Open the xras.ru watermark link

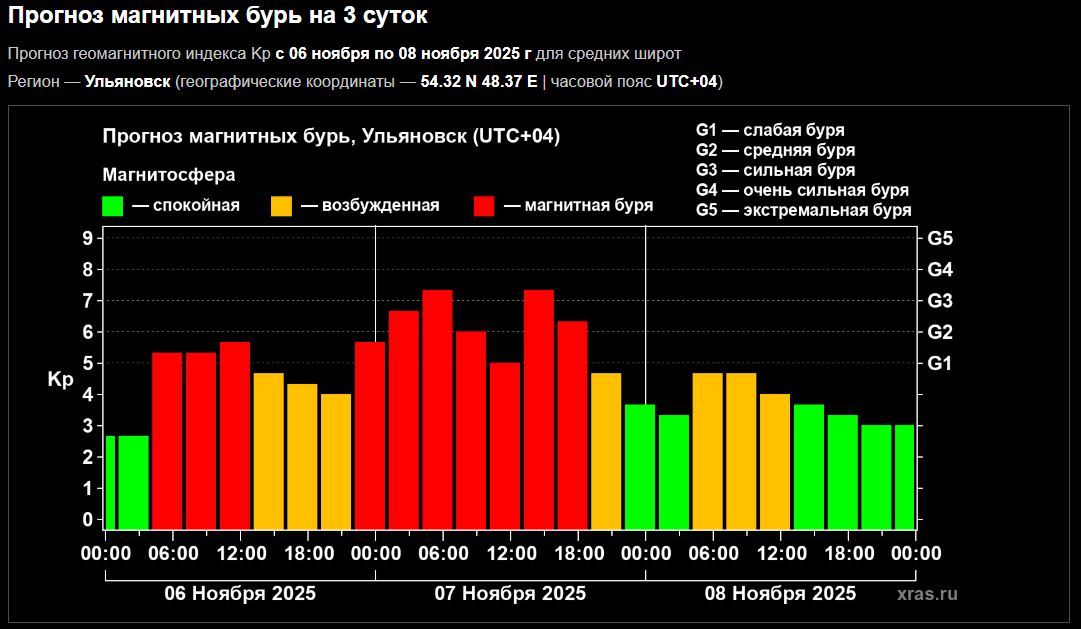coord(927,594)
